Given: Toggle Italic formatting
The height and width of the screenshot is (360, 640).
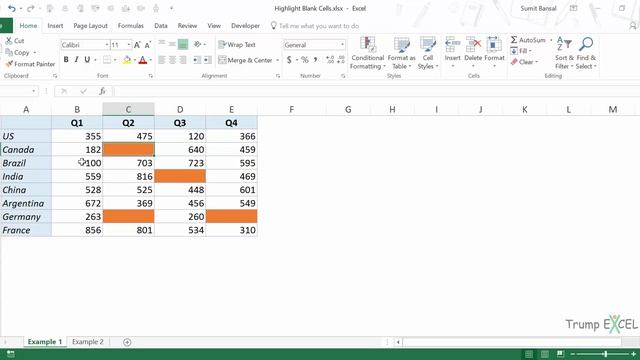Looking at the screenshot, I should click(x=76, y=60).
